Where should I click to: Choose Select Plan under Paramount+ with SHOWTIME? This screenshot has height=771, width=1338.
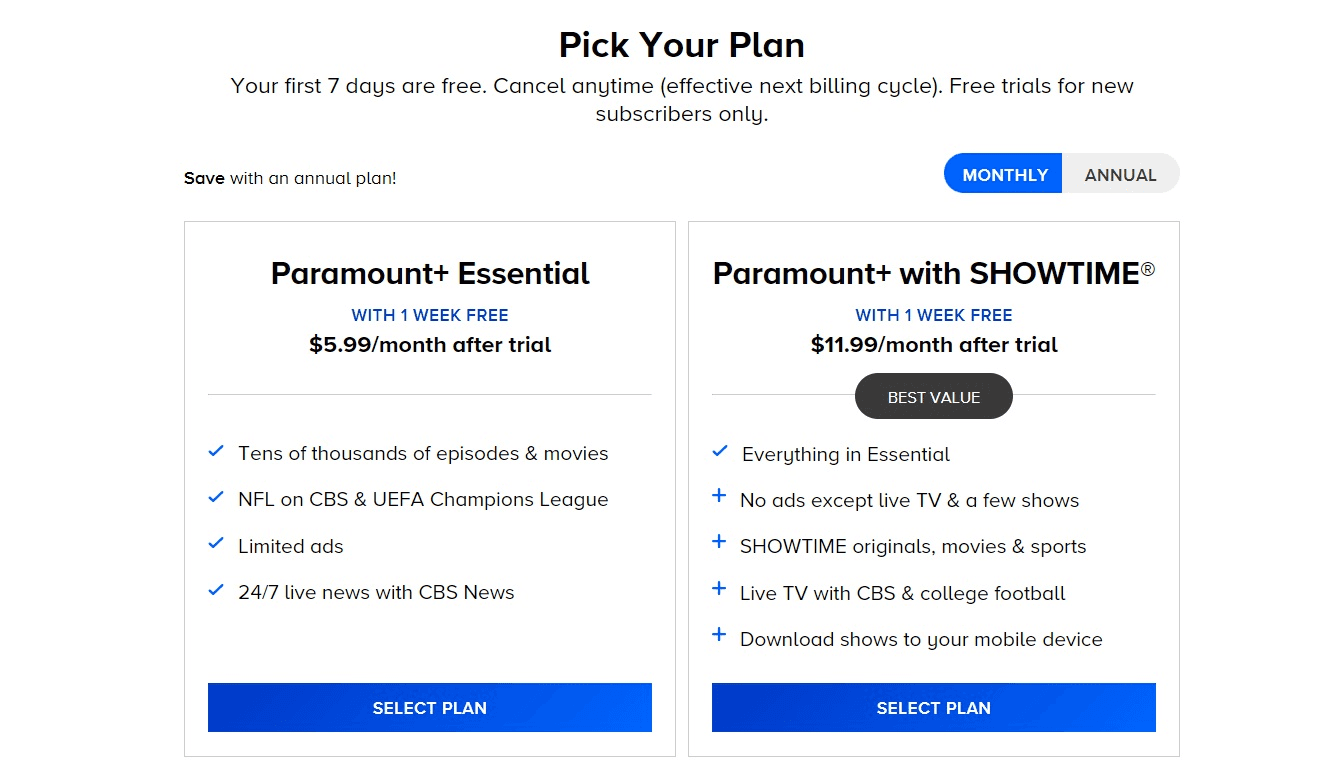(933, 708)
